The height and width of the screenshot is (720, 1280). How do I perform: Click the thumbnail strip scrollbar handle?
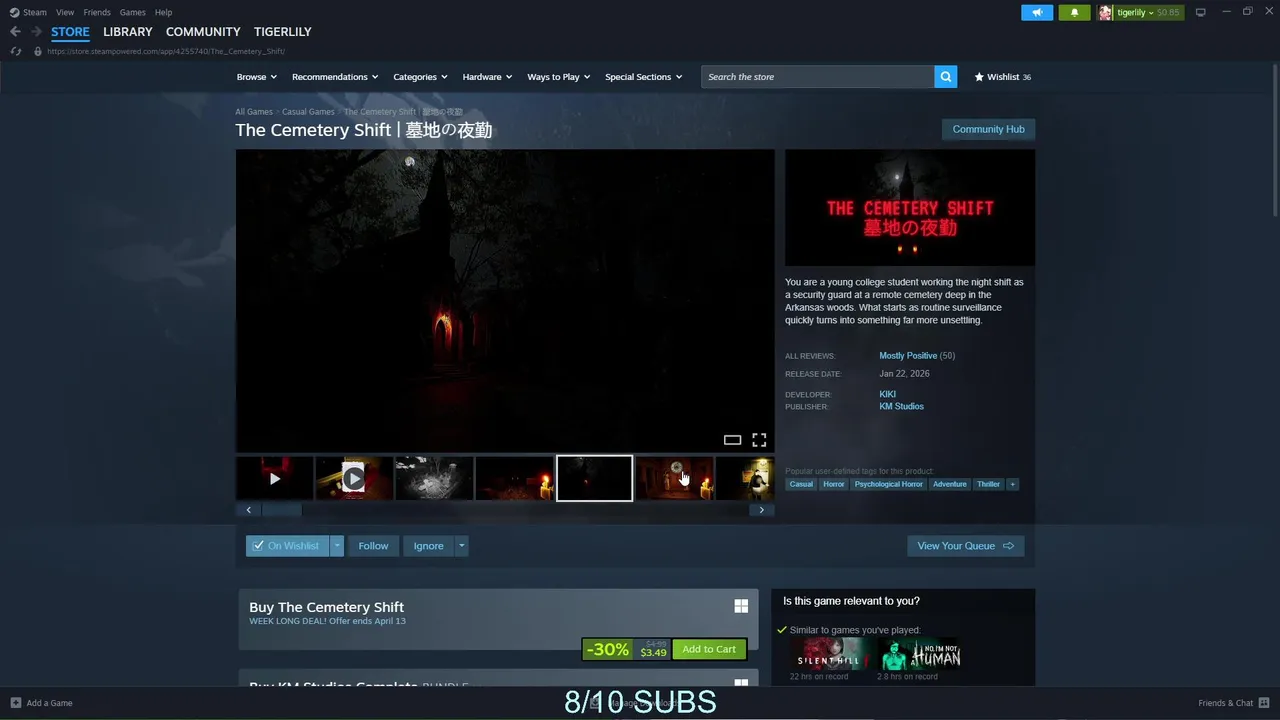[282, 510]
